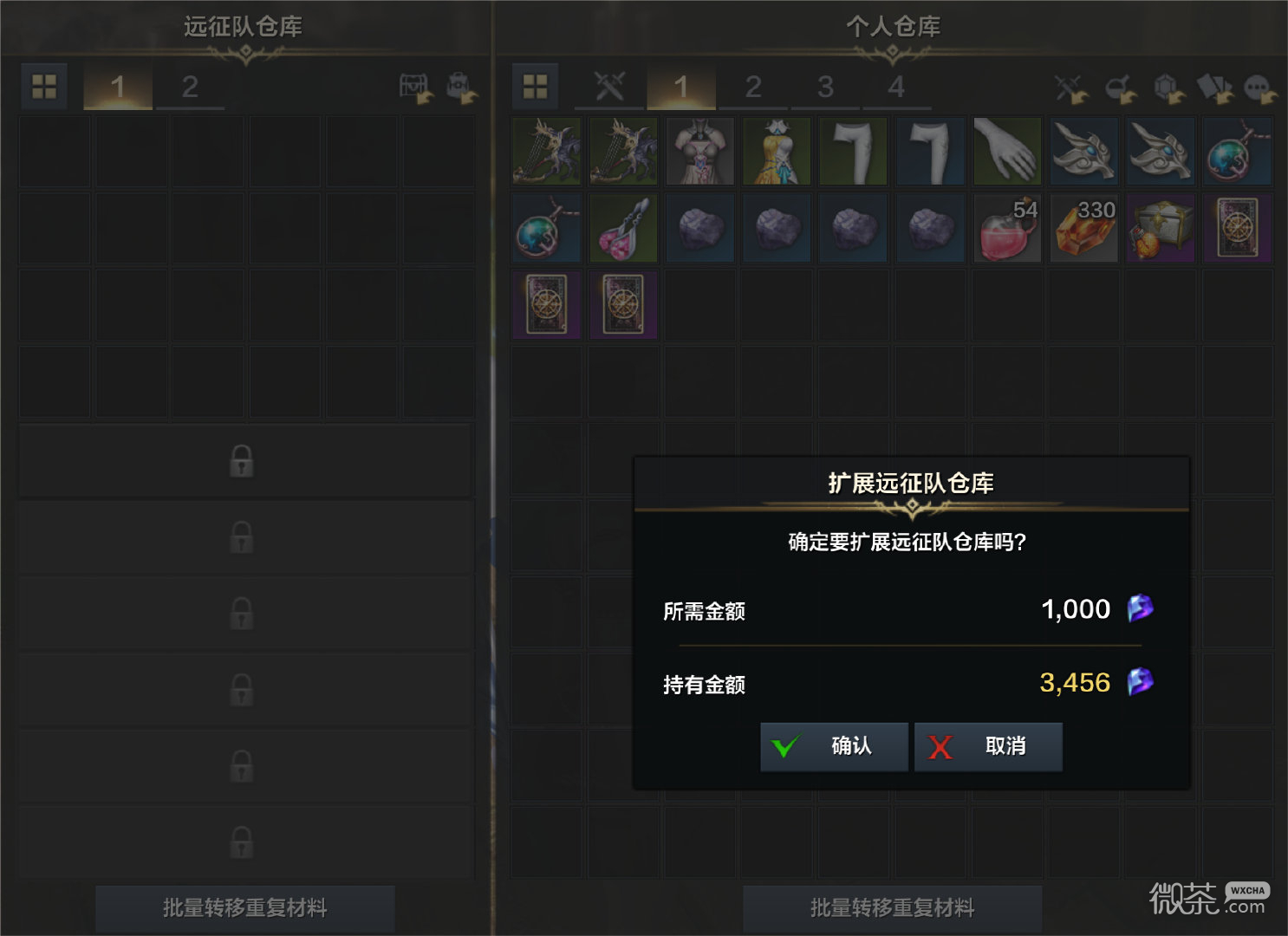Image resolution: width=1288 pixels, height=936 pixels.
Task: Click the yellow dress outfit item
Action: point(777,152)
